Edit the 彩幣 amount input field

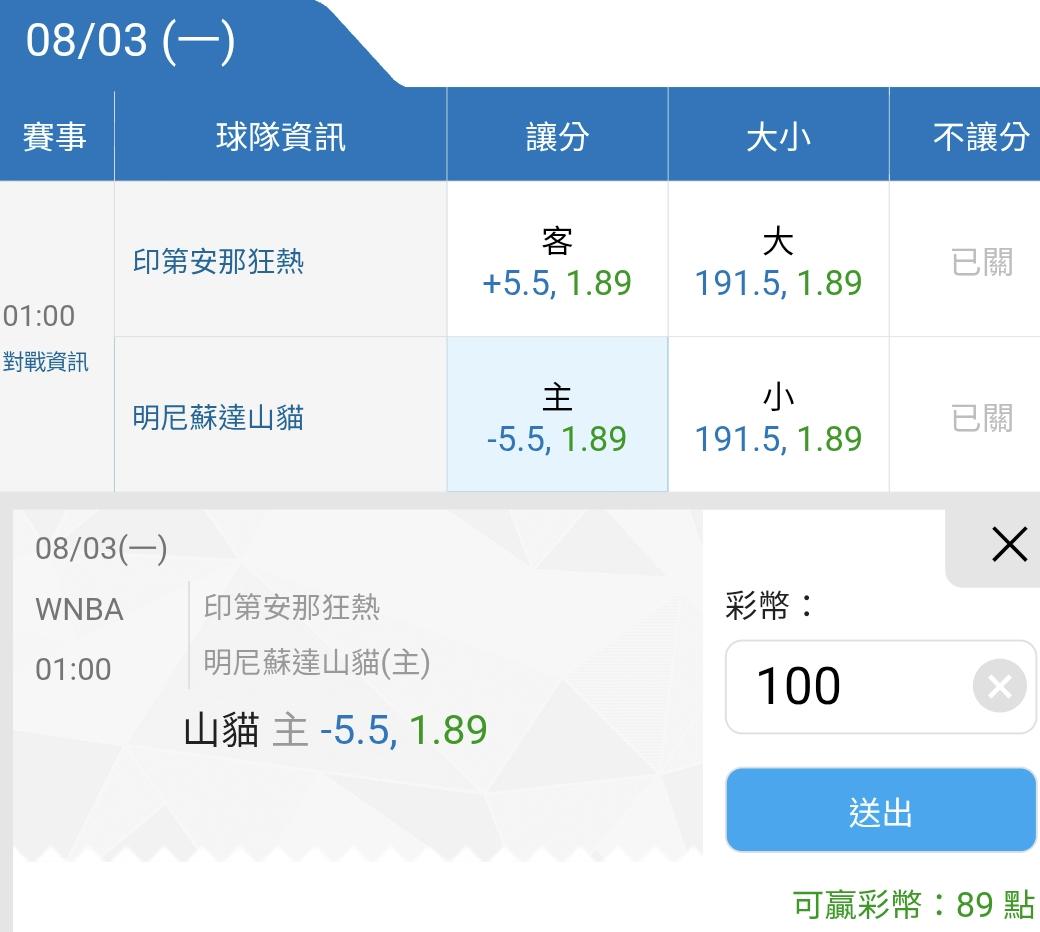click(x=880, y=687)
